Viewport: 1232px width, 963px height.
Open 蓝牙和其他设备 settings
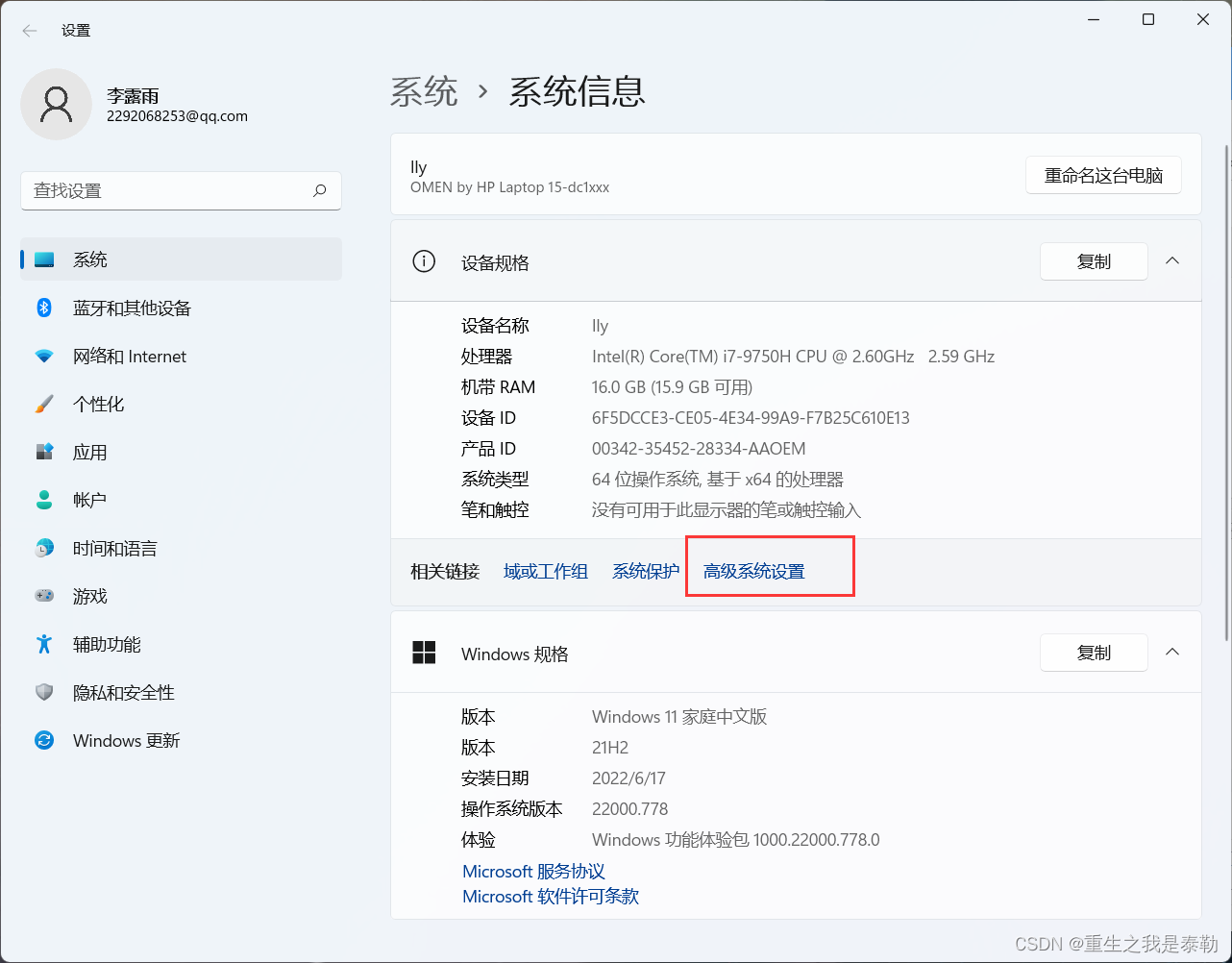click(181, 308)
